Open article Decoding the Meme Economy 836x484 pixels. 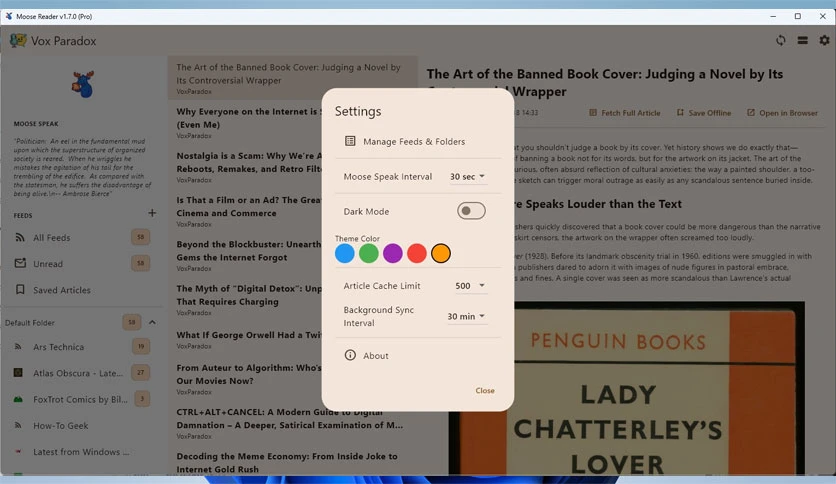pos(293,462)
